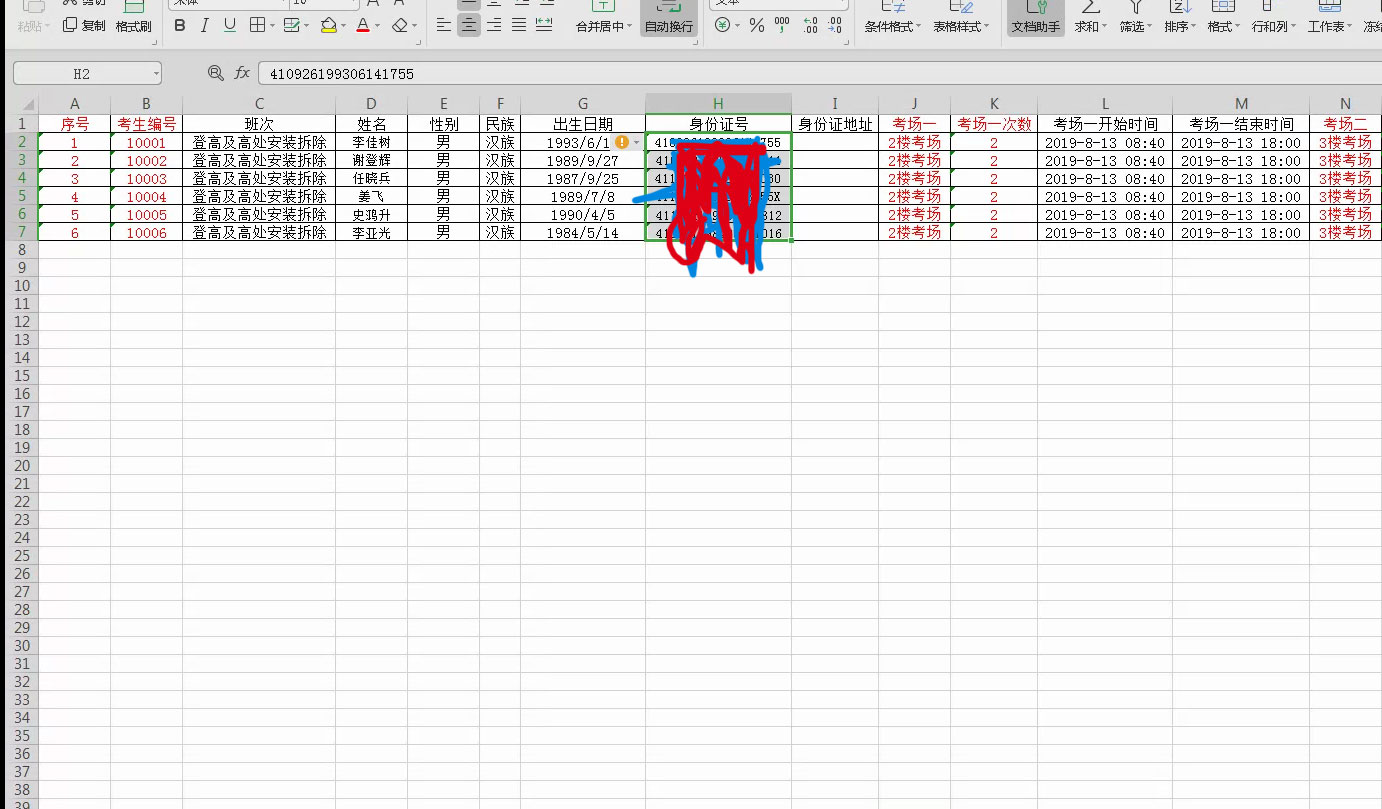
Task: Align cell text to the right
Action: point(494,25)
